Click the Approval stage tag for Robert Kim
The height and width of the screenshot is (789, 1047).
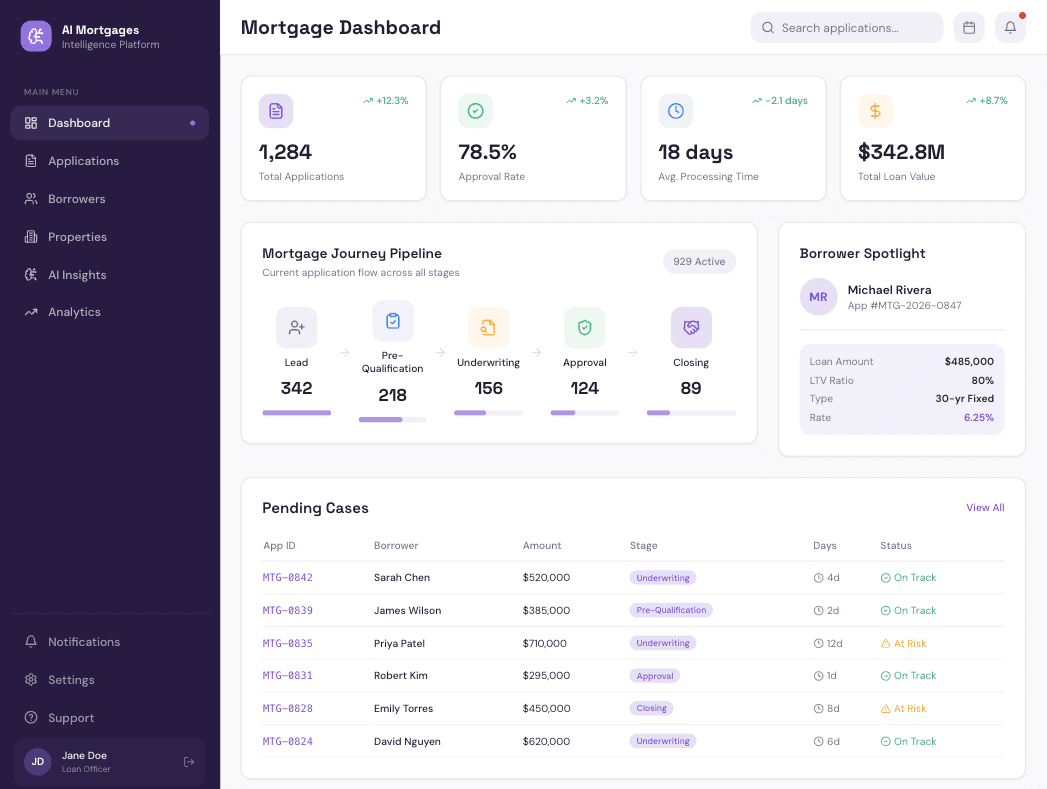coord(654,676)
